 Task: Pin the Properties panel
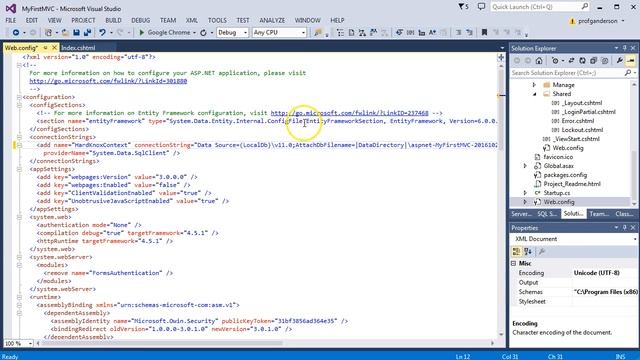click(x=624, y=228)
